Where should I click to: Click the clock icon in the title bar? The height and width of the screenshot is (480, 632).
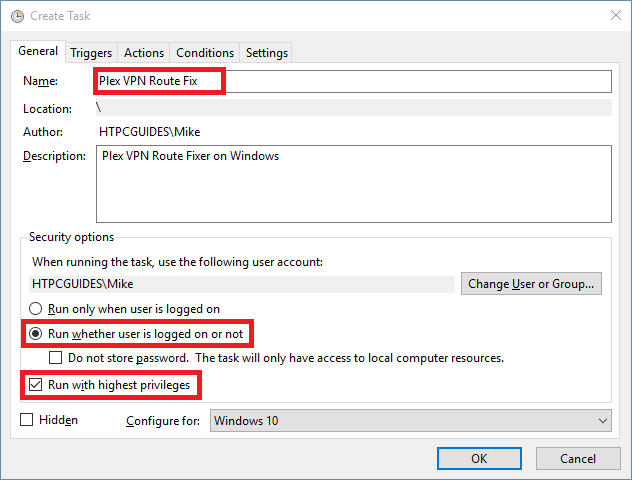click(x=16, y=16)
